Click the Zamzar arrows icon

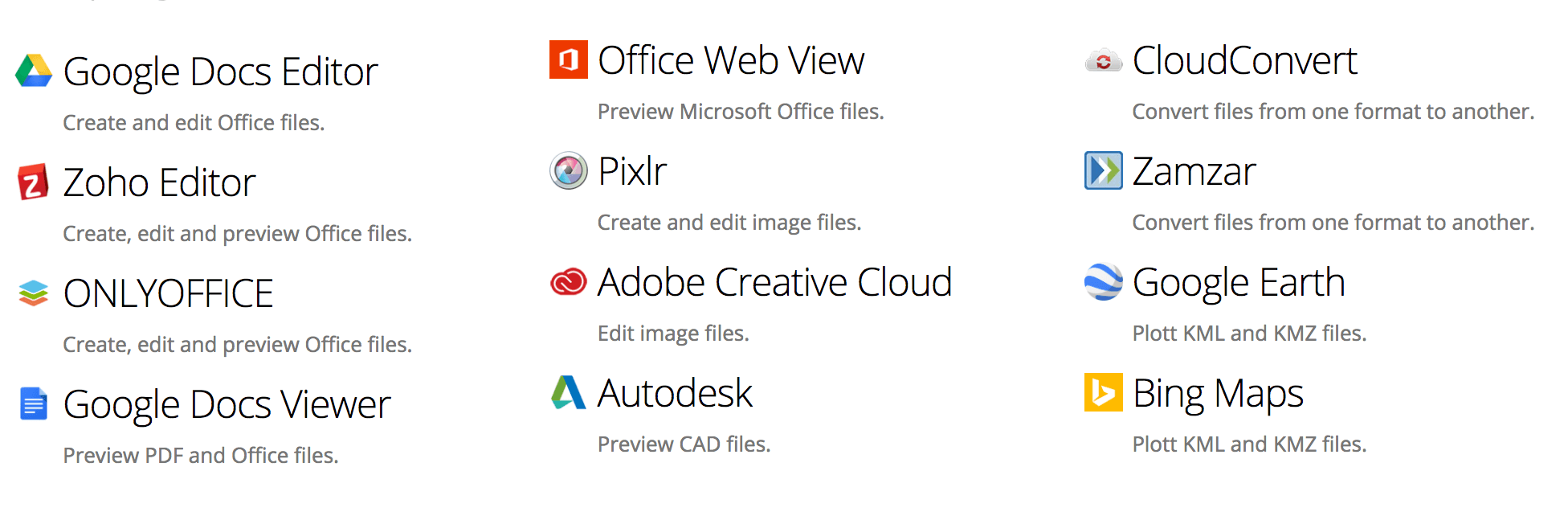coord(1104,170)
